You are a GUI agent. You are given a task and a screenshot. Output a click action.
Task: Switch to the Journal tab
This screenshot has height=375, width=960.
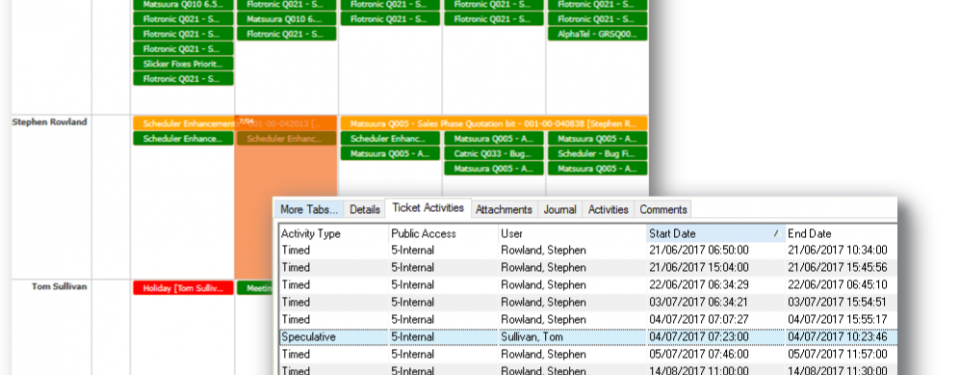pos(560,210)
